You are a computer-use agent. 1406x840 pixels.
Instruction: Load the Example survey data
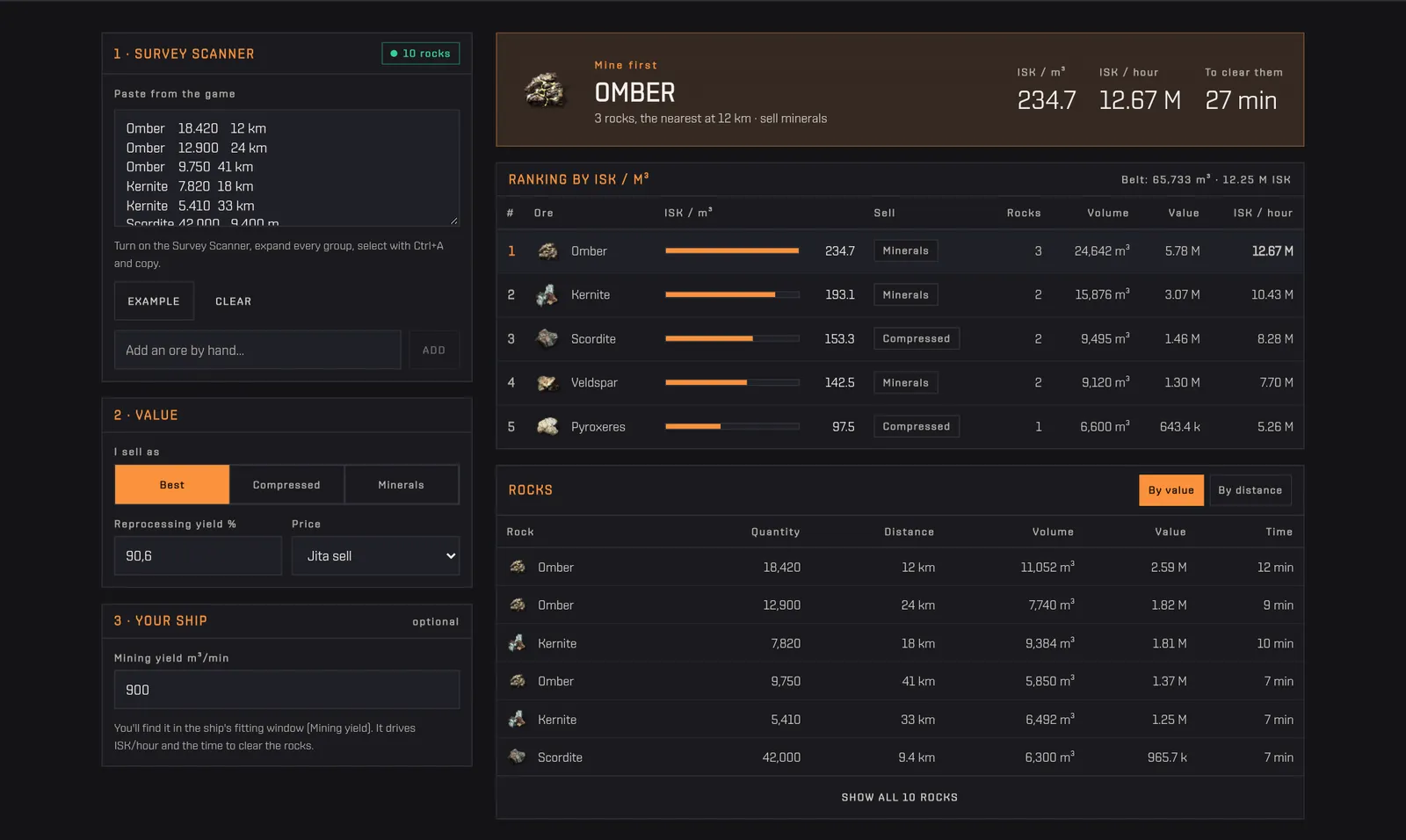pos(154,301)
